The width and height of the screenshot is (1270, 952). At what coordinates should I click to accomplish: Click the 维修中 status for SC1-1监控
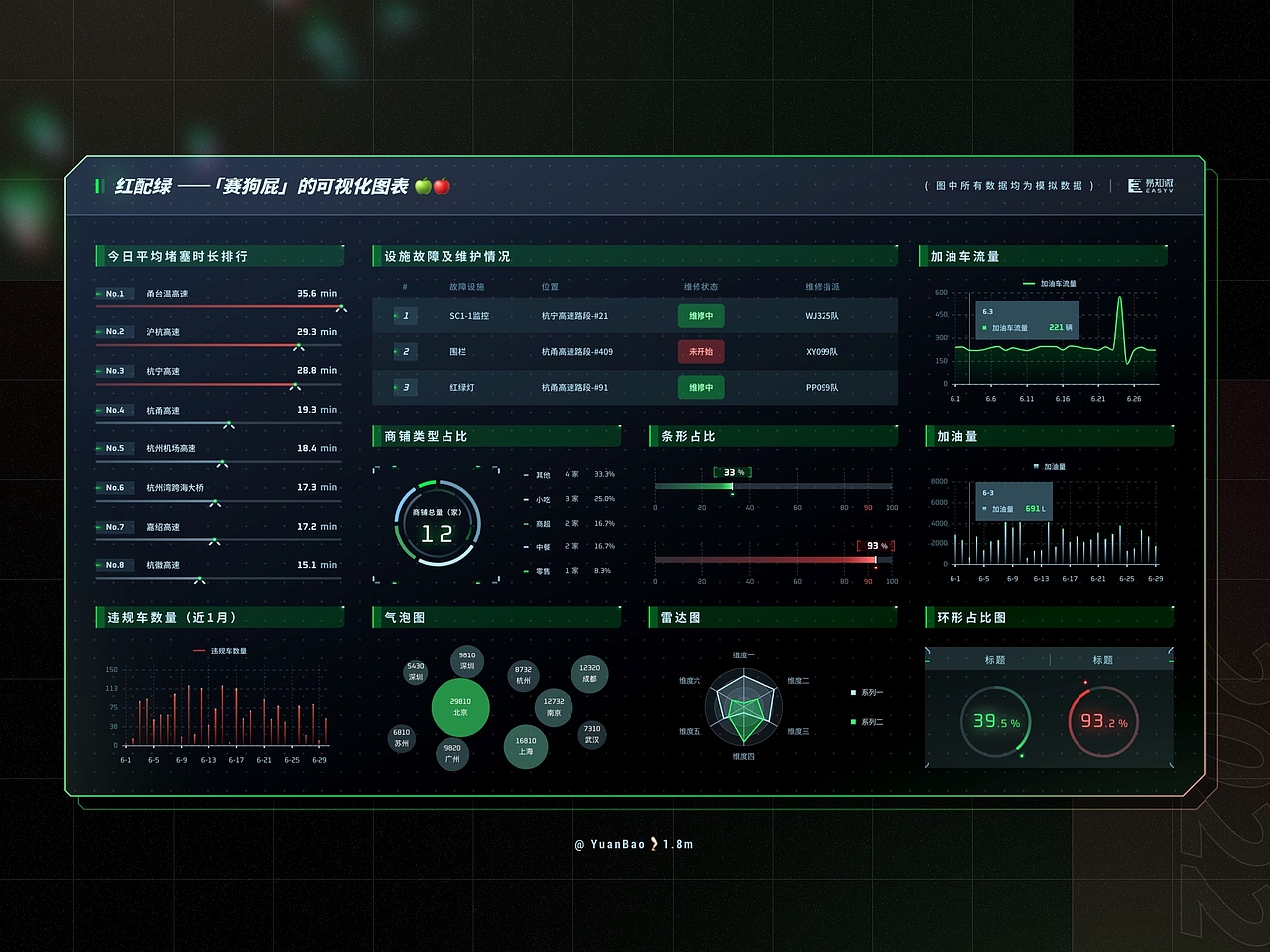(x=700, y=316)
